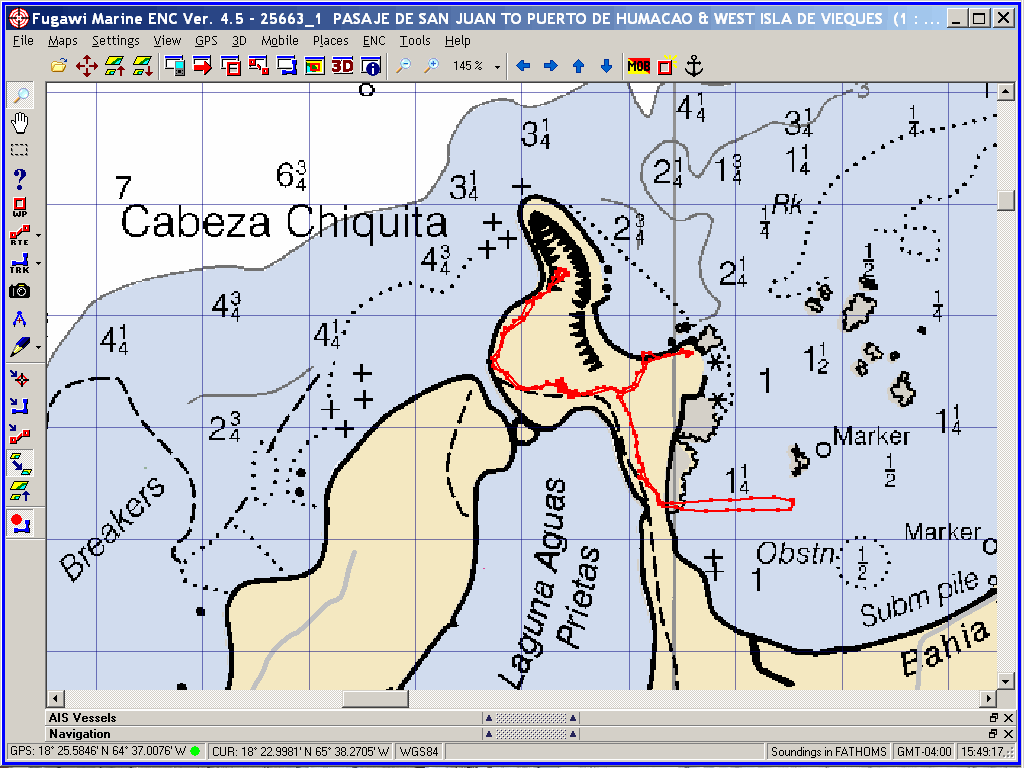This screenshot has height=768, width=1024.
Task: Open the 145% zoom level dropdown
Action: tap(497, 67)
